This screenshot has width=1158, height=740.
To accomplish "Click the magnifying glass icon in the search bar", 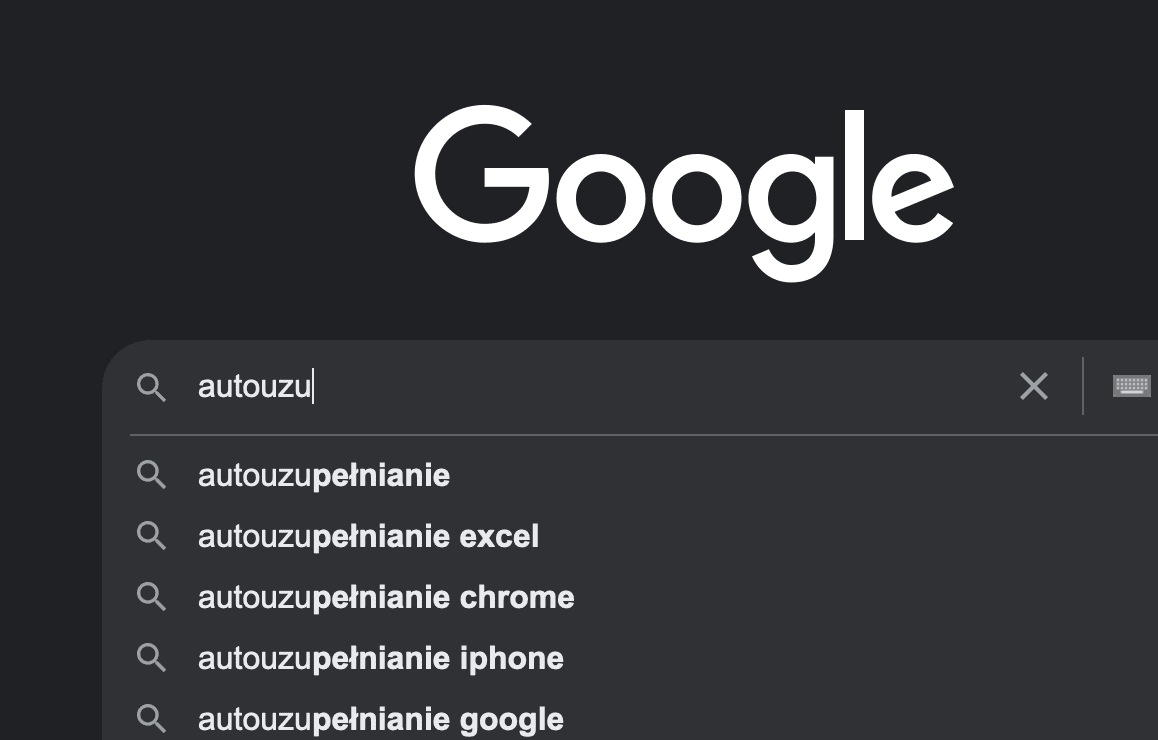I will pos(152,387).
